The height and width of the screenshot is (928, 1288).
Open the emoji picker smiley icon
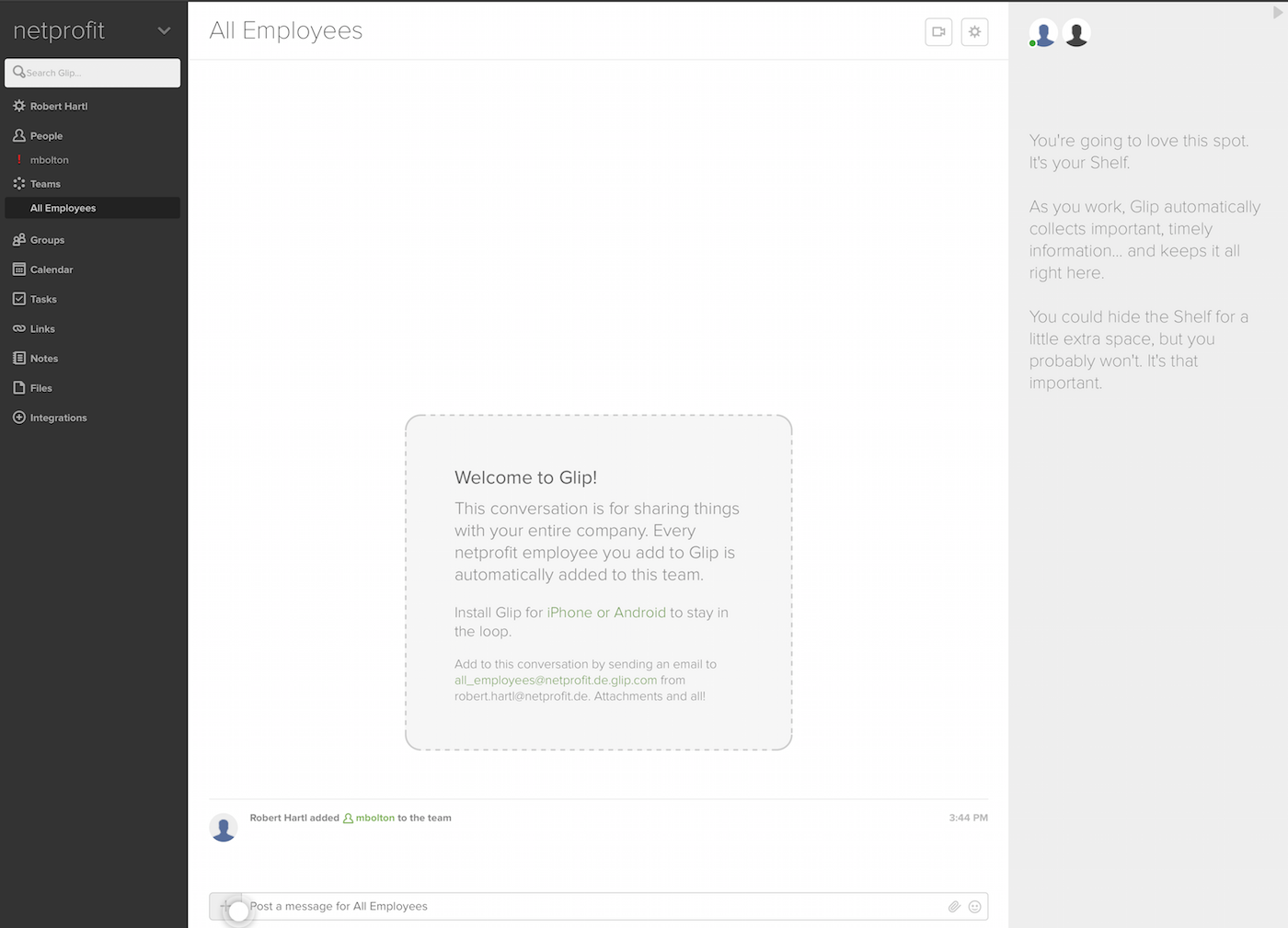(x=975, y=907)
